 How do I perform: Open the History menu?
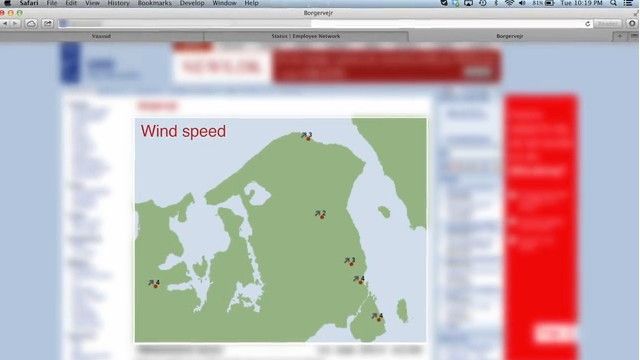click(x=118, y=3)
